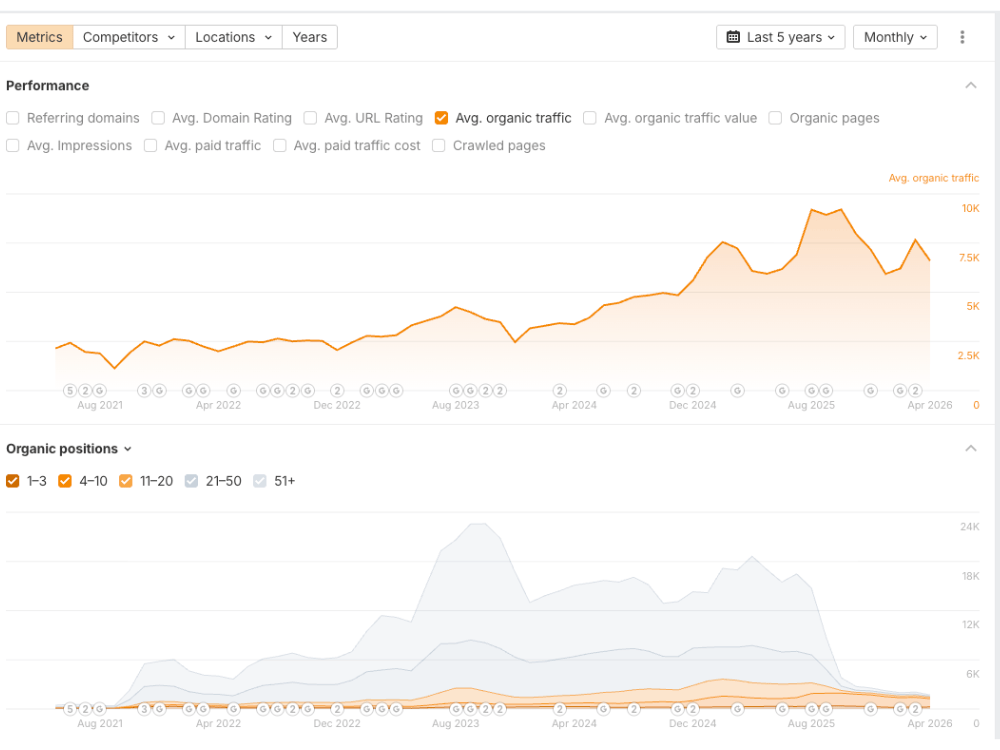Click the "G" update marker near Apr 2024
Image resolution: width=1000 pixels, height=750 pixels.
604,391
